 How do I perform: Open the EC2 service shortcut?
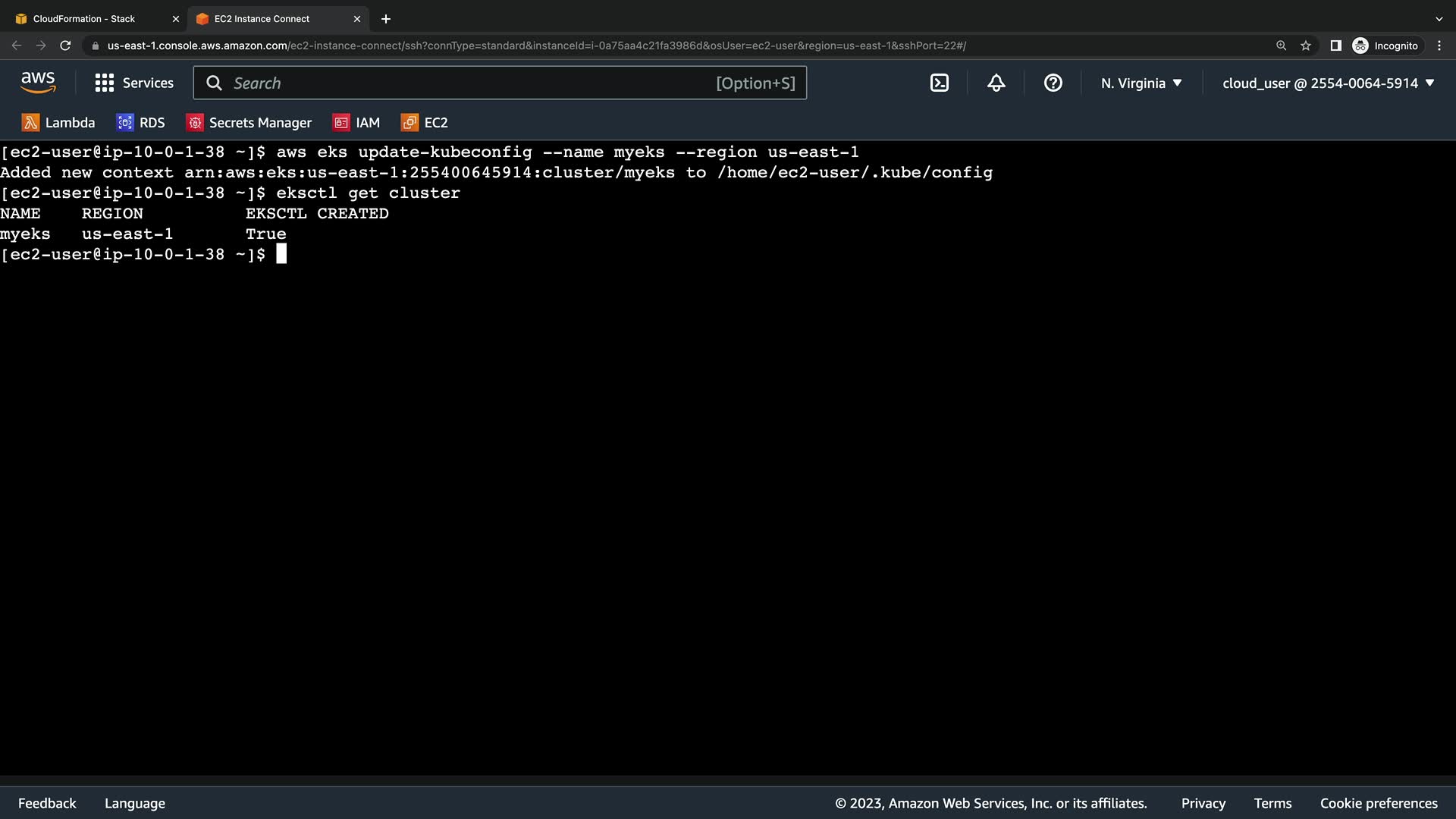coord(425,123)
